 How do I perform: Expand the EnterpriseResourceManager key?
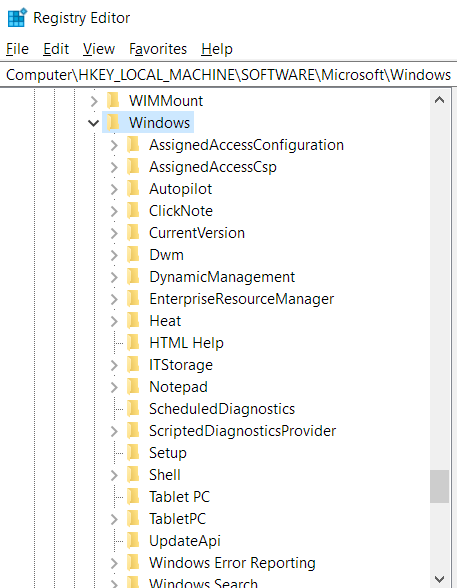click(x=114, y=299)
